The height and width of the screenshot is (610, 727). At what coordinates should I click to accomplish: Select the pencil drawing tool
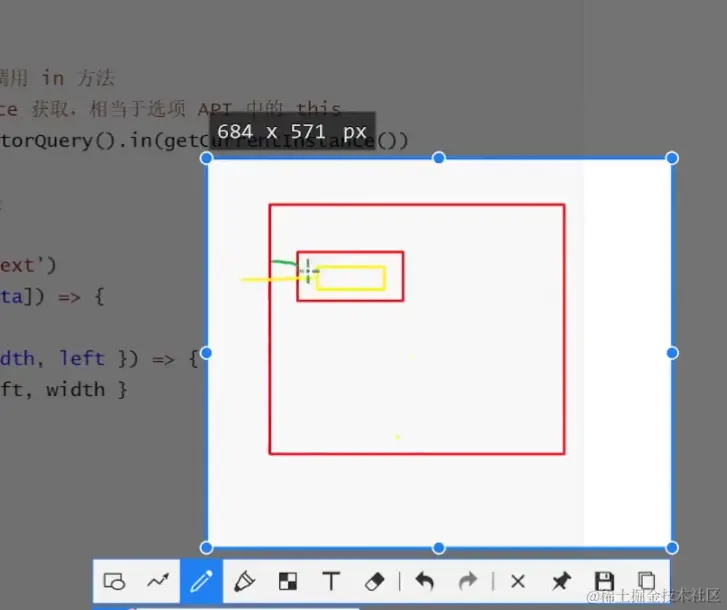pyautogui.click(x=202, y=581)
